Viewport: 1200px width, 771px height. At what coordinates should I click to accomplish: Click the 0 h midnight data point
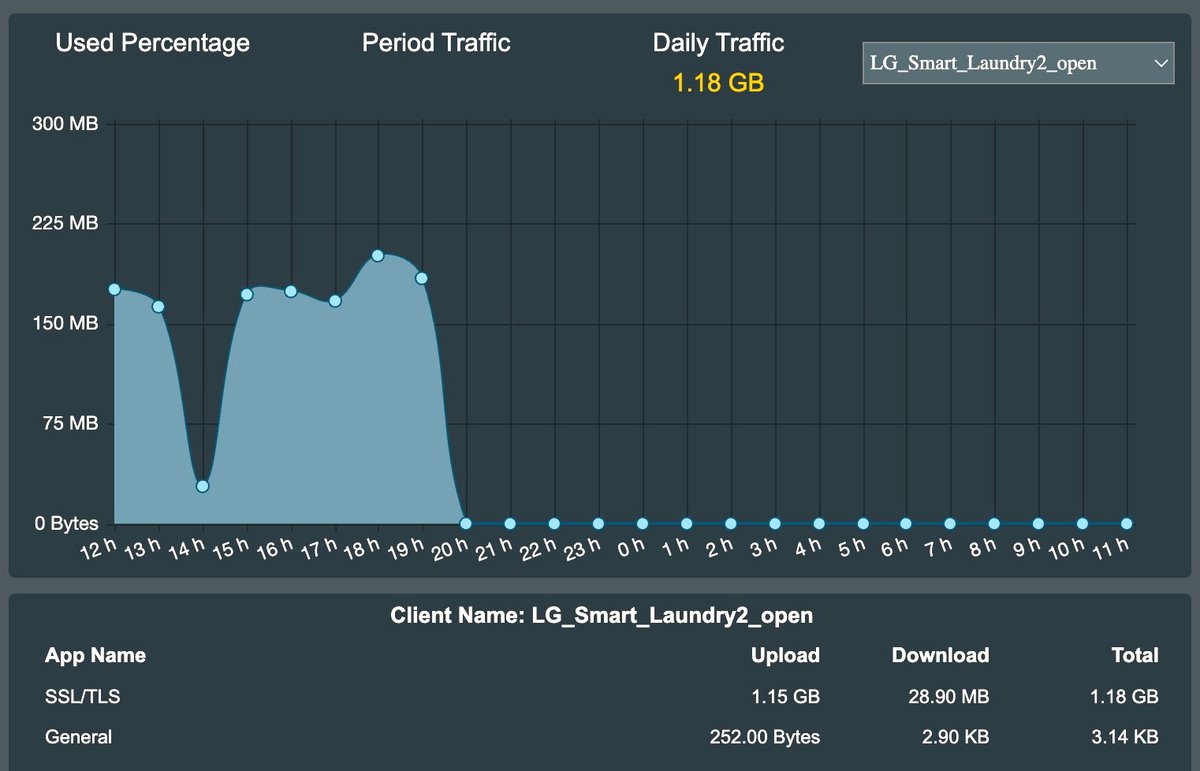click(x=642, y=523)
